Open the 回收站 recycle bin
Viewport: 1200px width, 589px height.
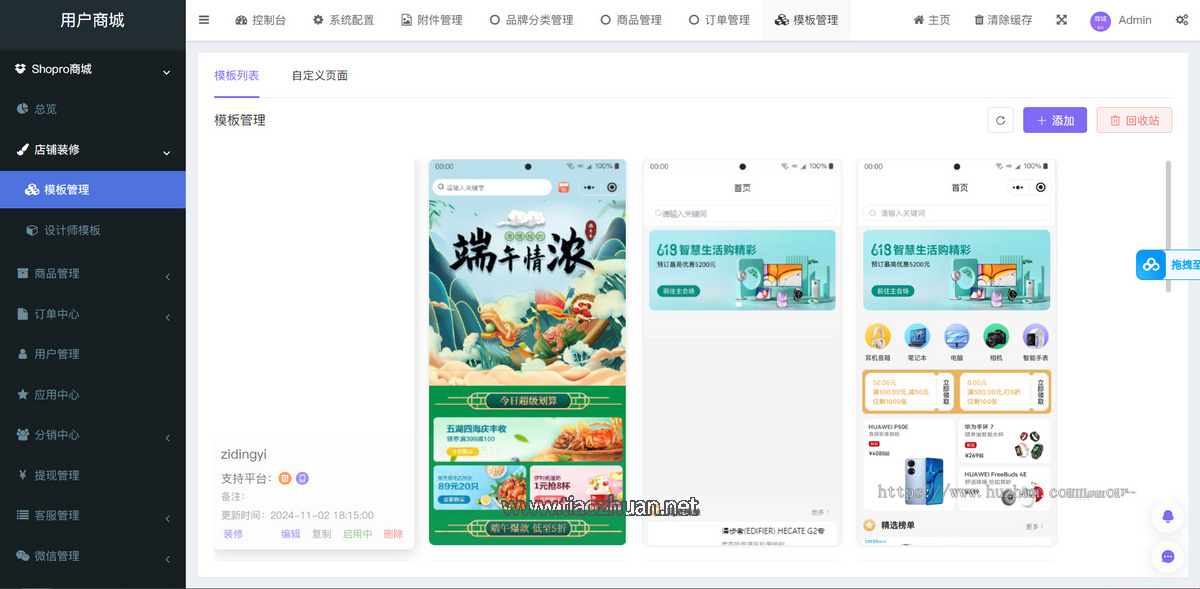1134,119
